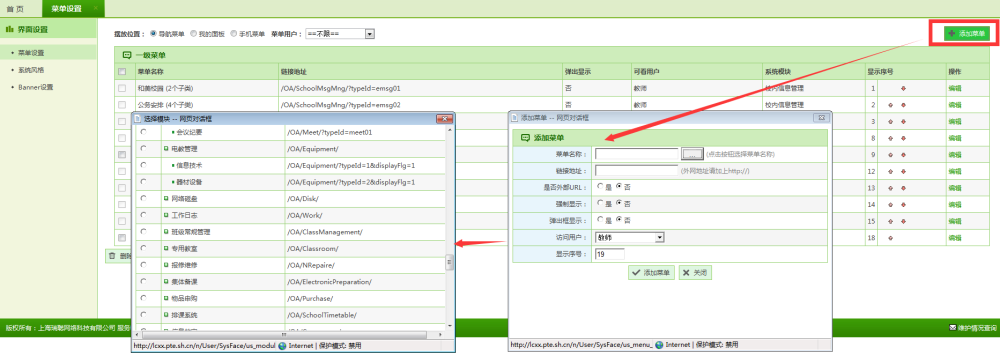1000x363 pixels.
Task: Expand the 工作日志 tree node
Action: pos(166,215)
